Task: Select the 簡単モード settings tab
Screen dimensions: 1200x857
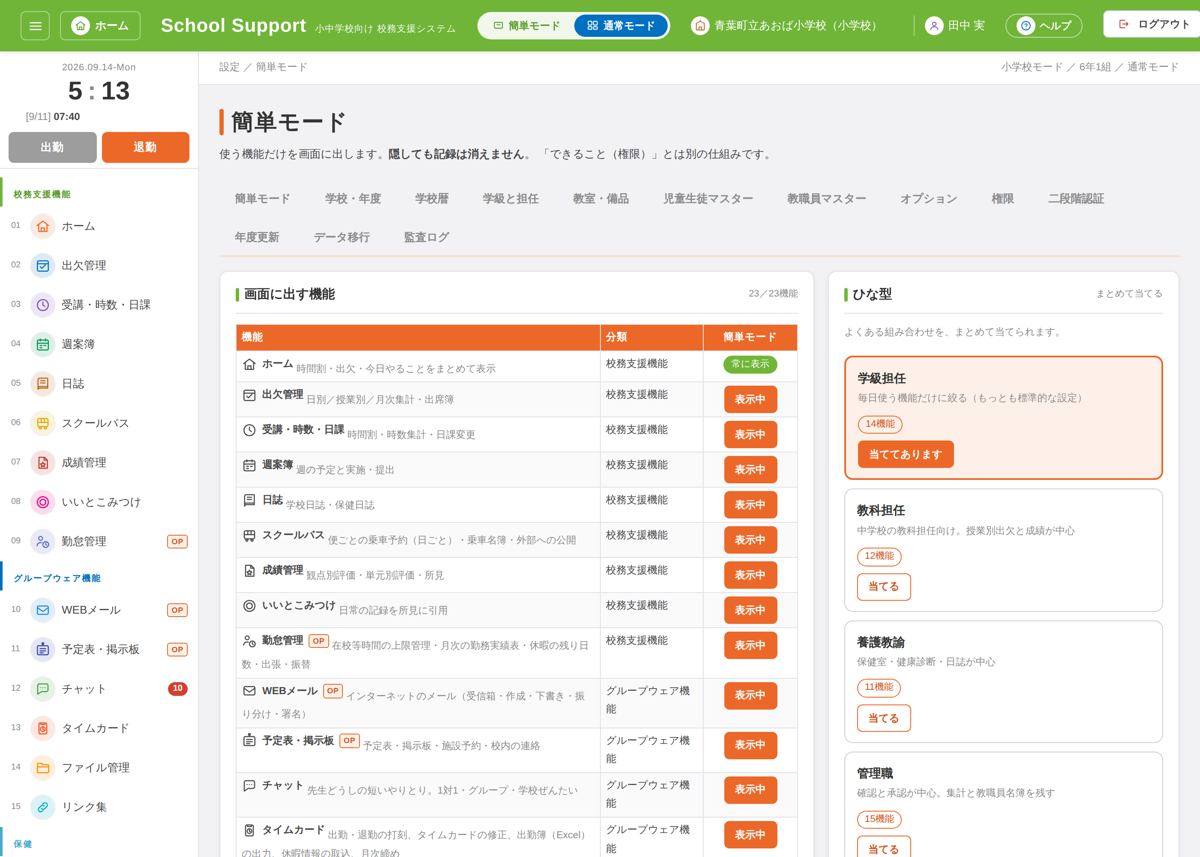Action: pos(262,199)
